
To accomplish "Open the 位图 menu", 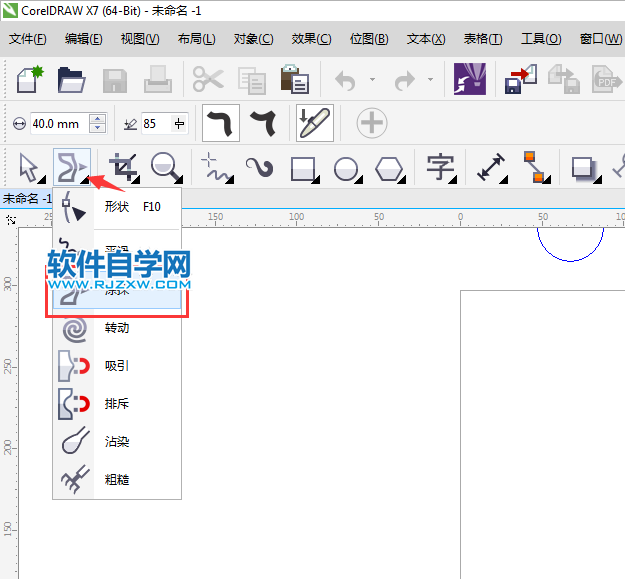I will click(369, 39).
